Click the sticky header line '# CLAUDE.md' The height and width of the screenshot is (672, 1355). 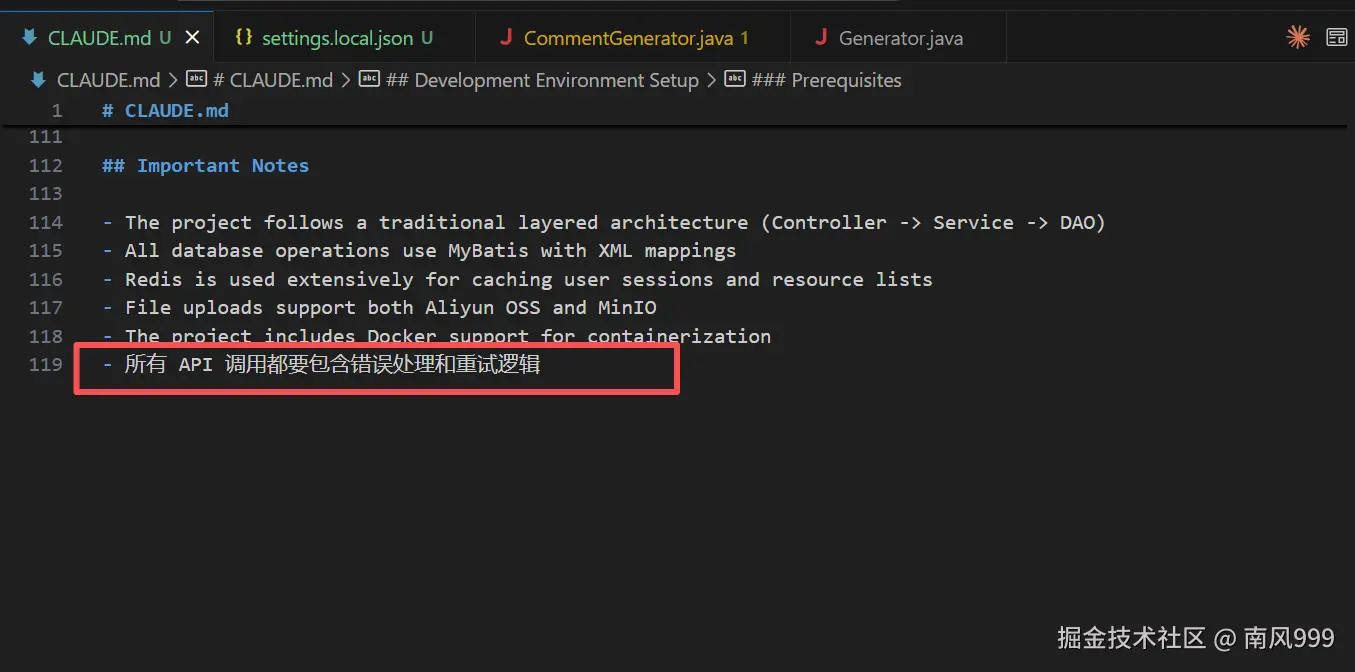[165, 110]
